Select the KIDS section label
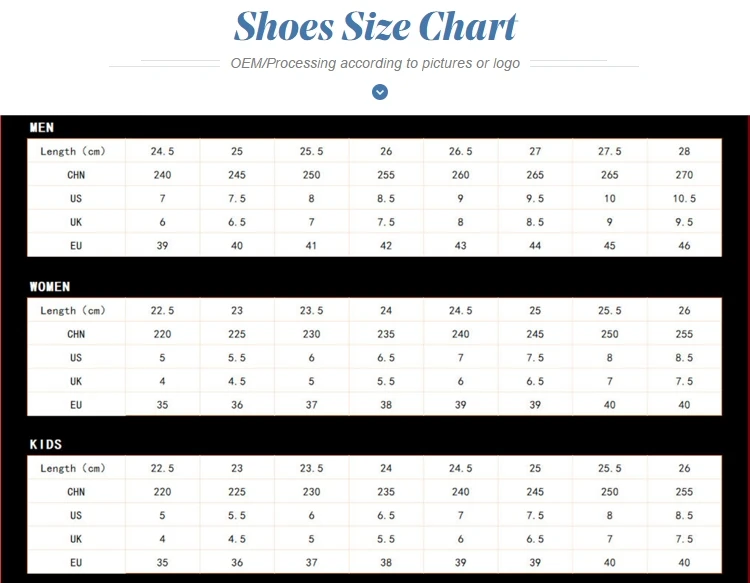750x583 pixels. 46,444
